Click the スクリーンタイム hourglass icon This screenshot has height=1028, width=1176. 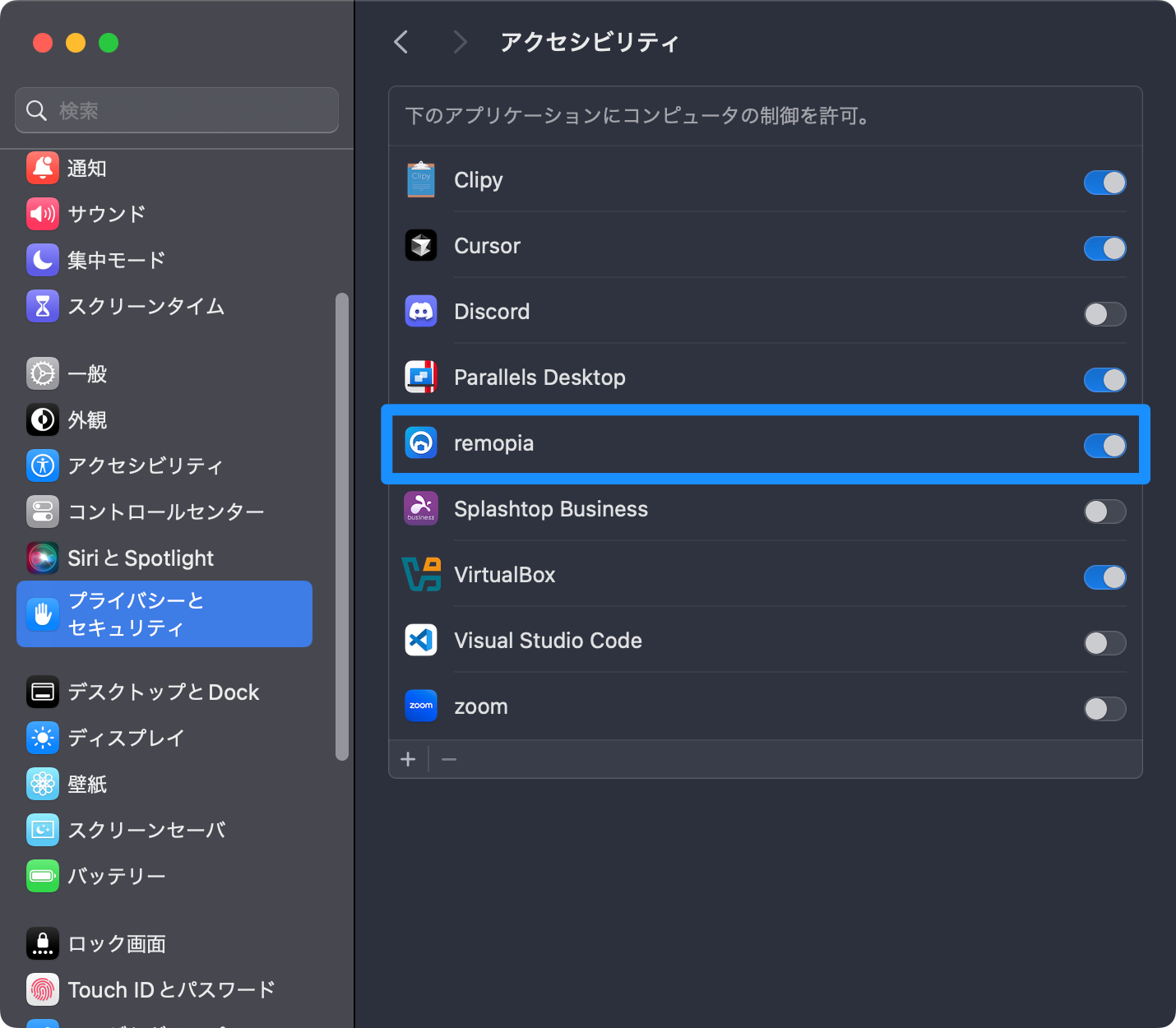(x=43, y=306)
